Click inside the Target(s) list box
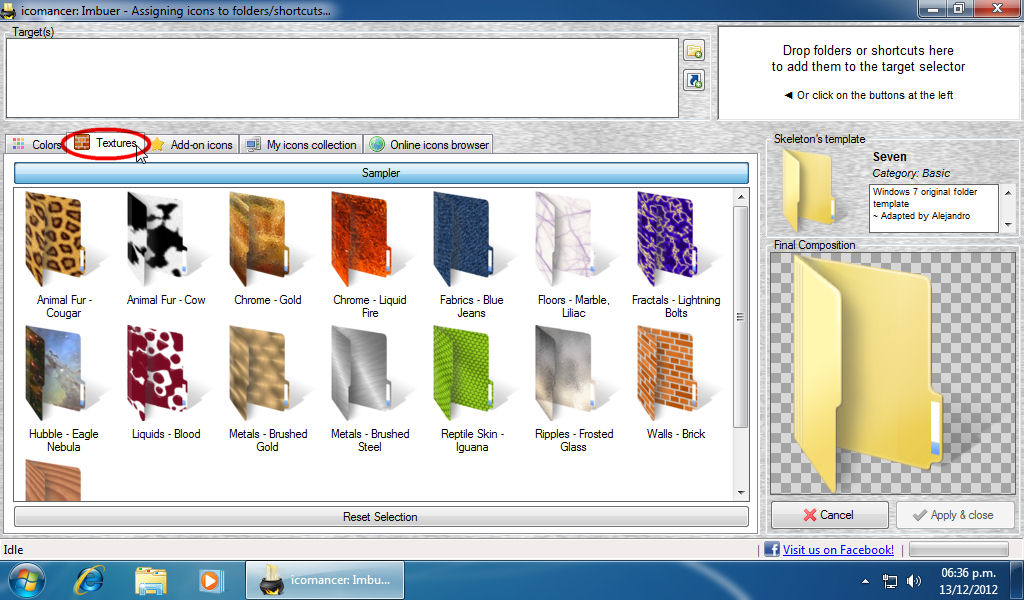The image size is (1024, 600). tap(342, 78)
